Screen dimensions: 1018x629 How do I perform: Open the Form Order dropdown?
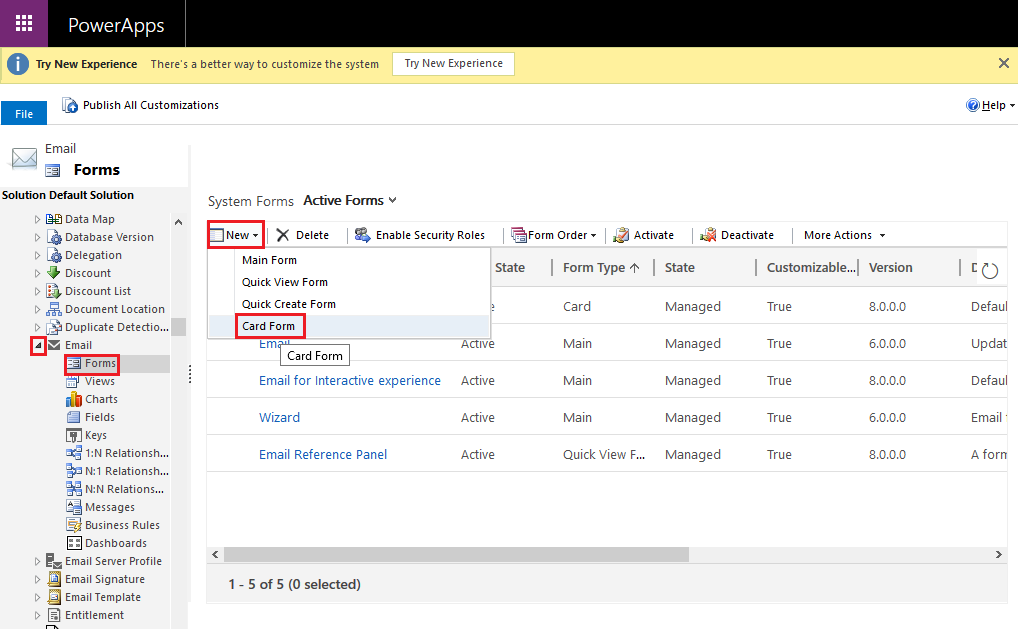point(554,235)
